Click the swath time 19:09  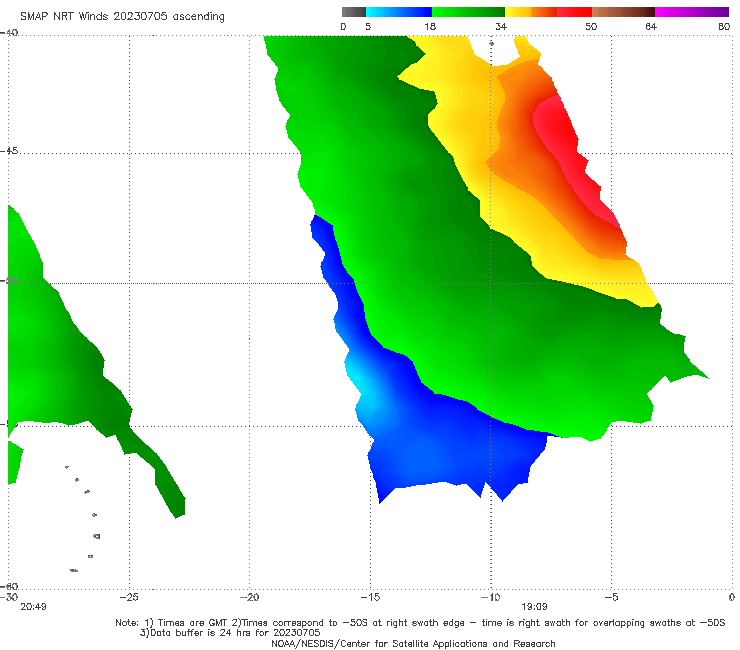click(x=534, y=607)
